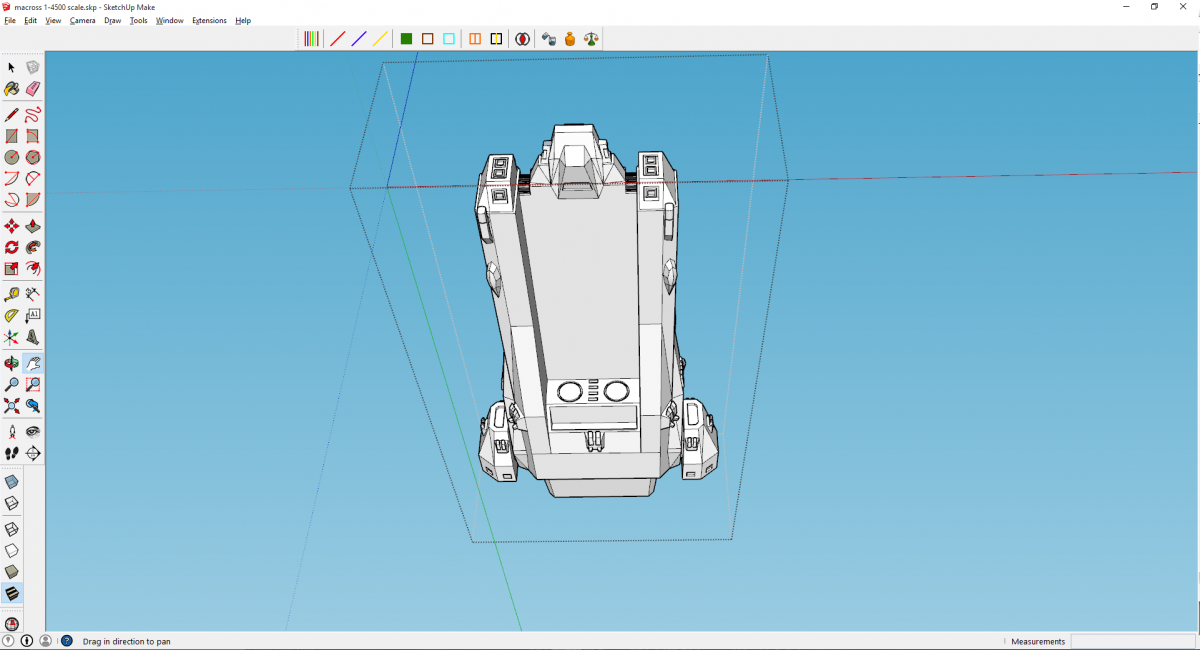The width and height of the screenshot is (1200, 650).
Task: Select the 3 Point Arc tool
Action: coord(12,200)
